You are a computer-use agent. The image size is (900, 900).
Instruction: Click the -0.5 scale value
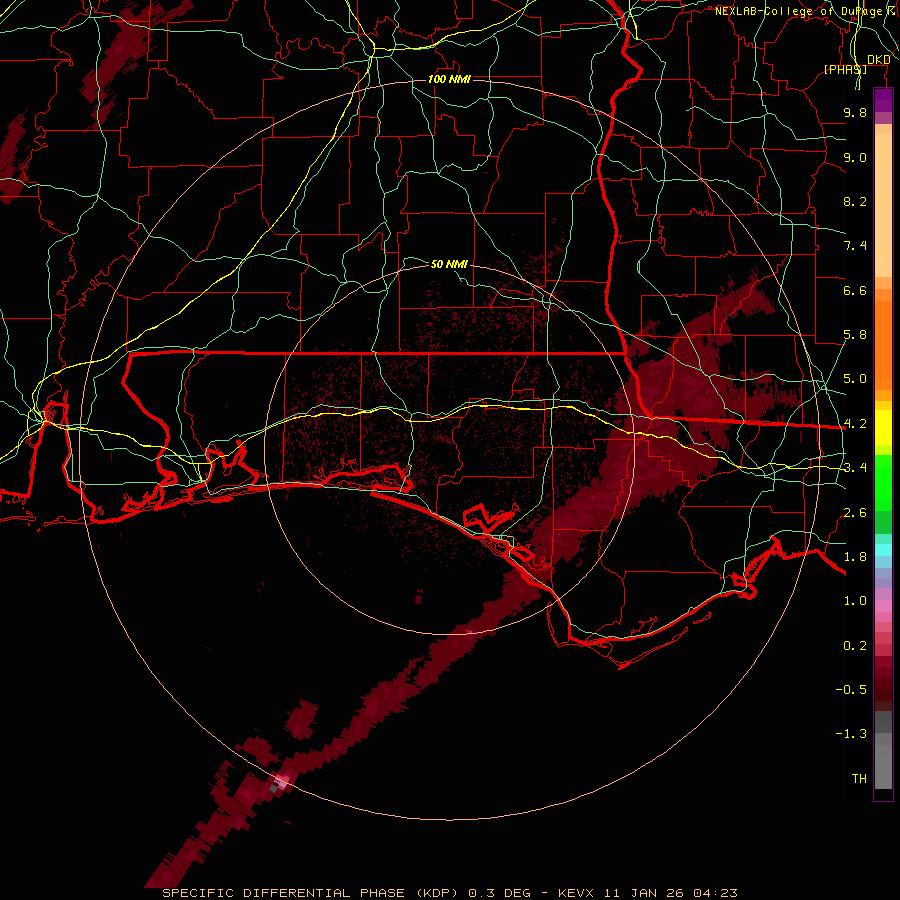pyautogui.click(x=851, y=690)
